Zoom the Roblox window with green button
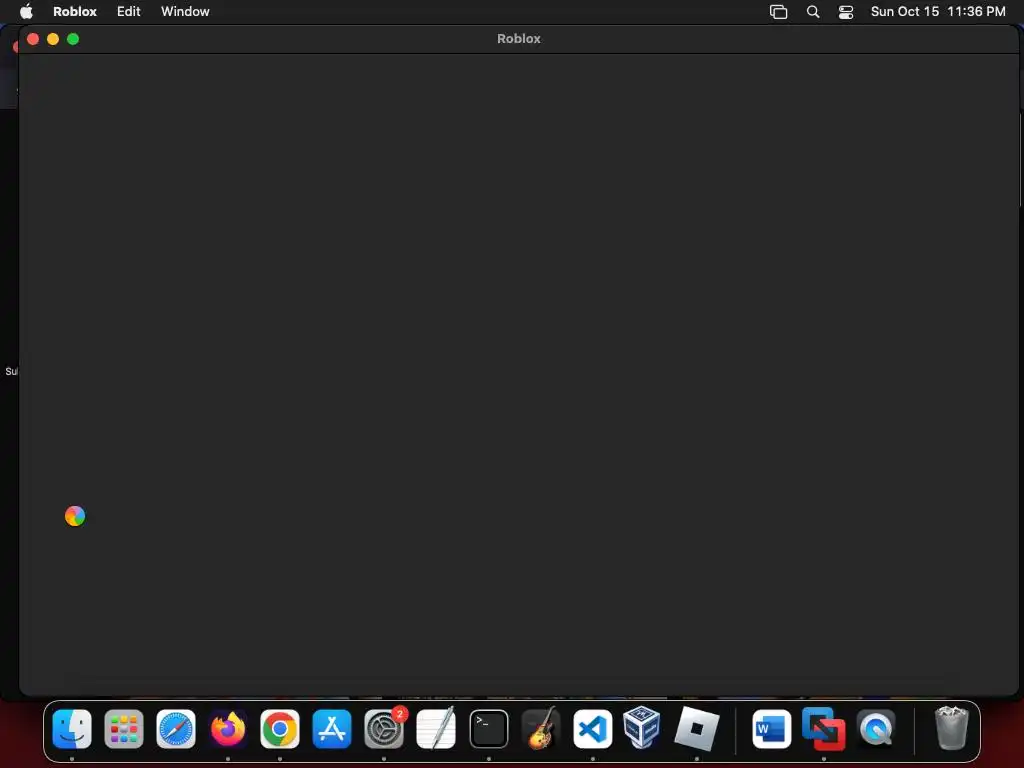 (x=73, y=39)
